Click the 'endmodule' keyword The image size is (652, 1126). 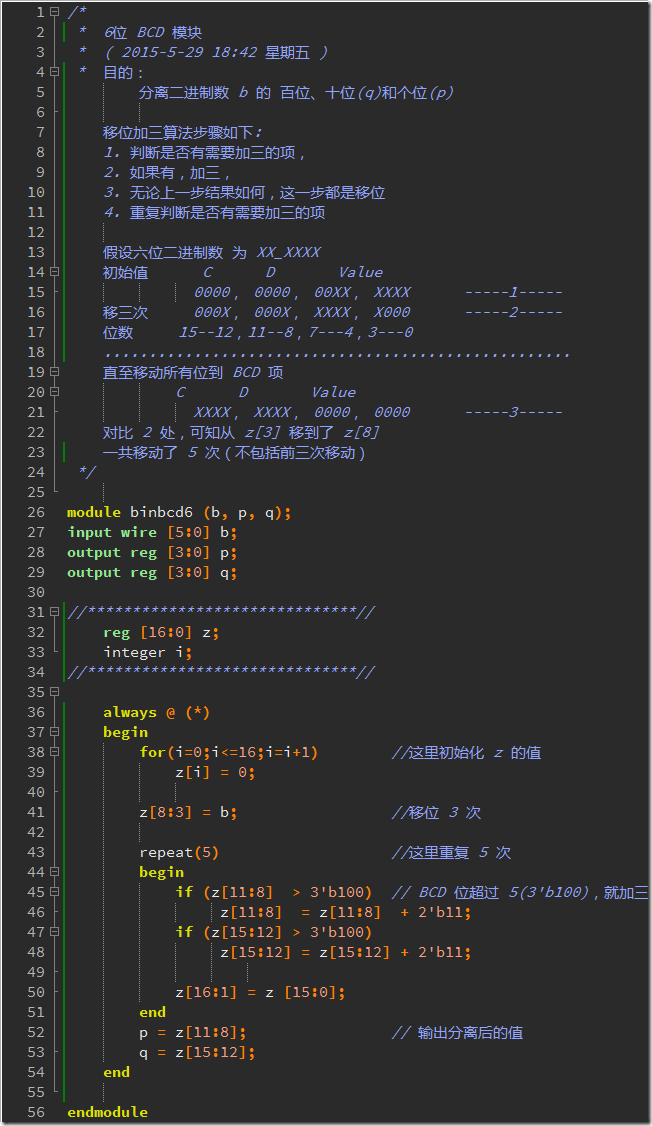pos(108,1112)
